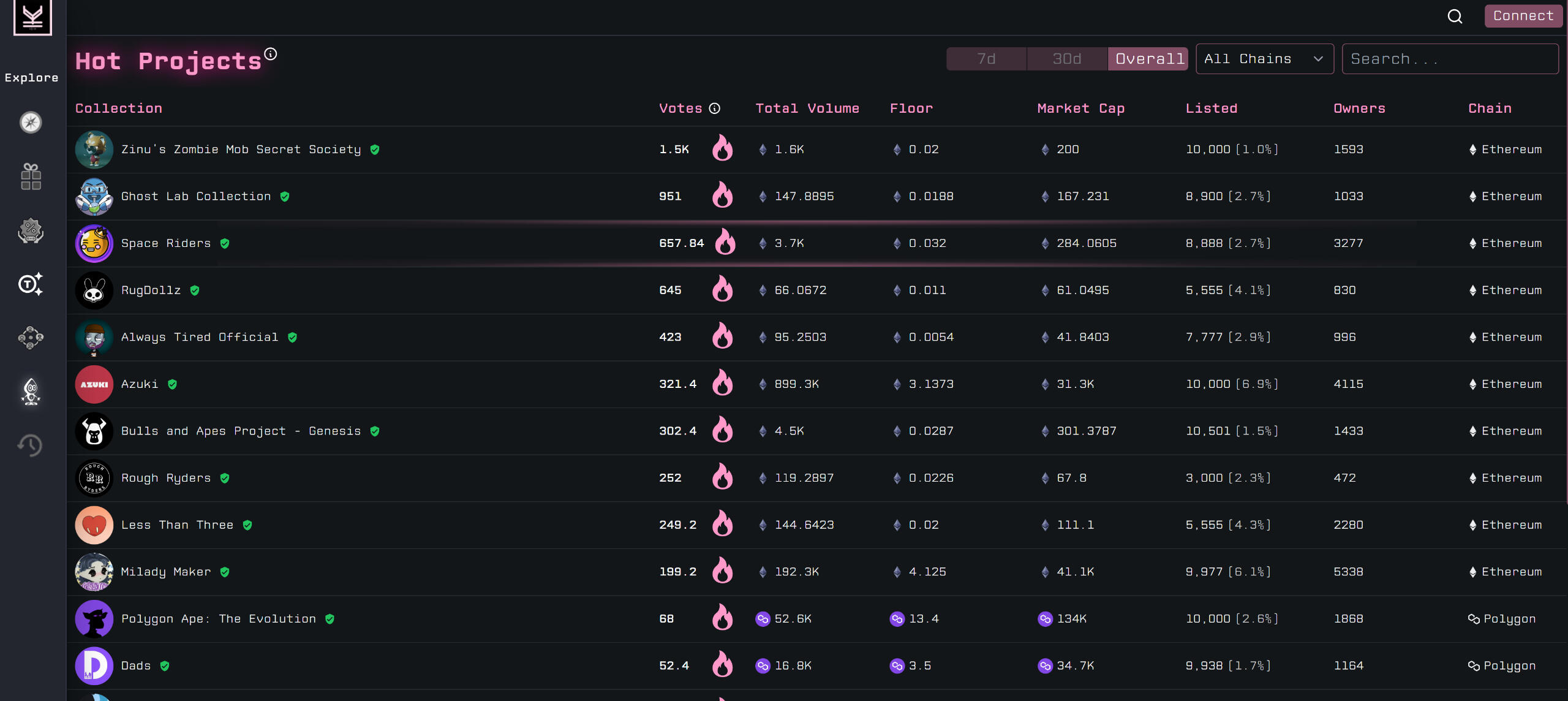The height and width of the screenshot is (701, 1568).
Task: Vote flame for Rough Ryders
Action: [723, 477]
